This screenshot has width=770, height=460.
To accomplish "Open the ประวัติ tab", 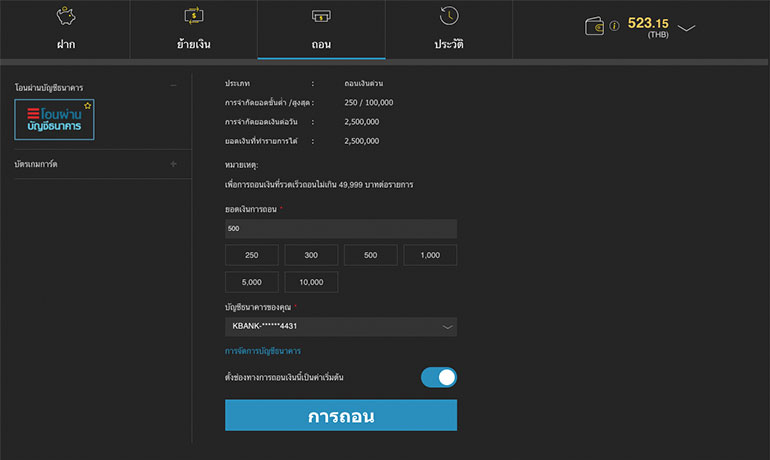I will click(449, 29).
